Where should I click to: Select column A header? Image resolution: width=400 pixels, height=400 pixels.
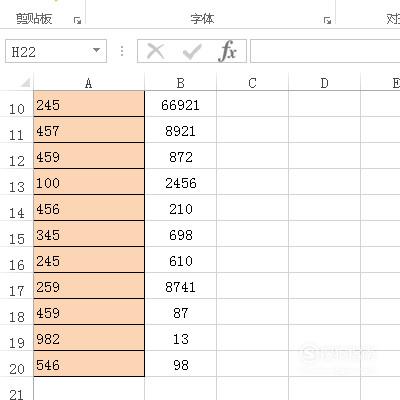pyautogui.click(x=89, y=83)
